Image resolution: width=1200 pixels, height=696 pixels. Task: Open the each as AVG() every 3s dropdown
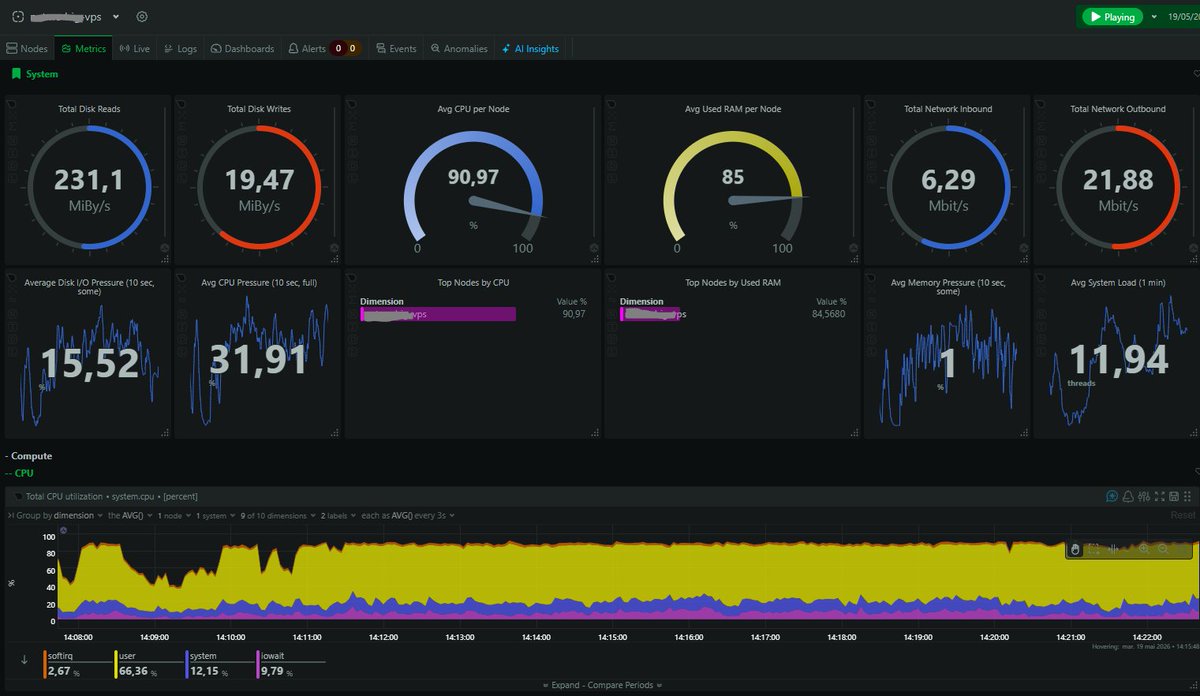tap(408, 516)
